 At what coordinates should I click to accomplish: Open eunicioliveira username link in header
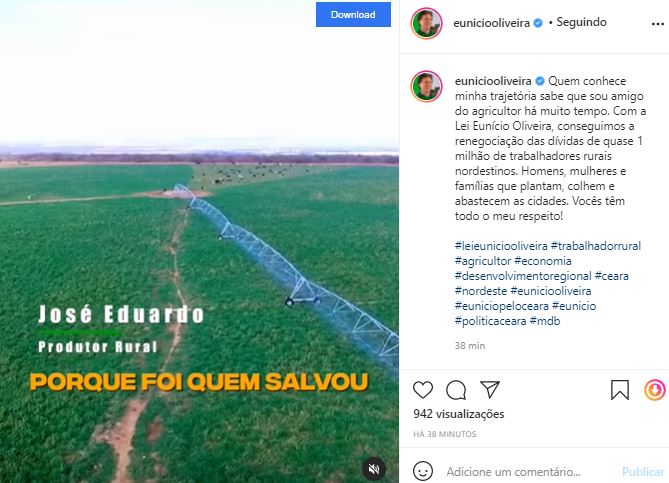point(492,23)
